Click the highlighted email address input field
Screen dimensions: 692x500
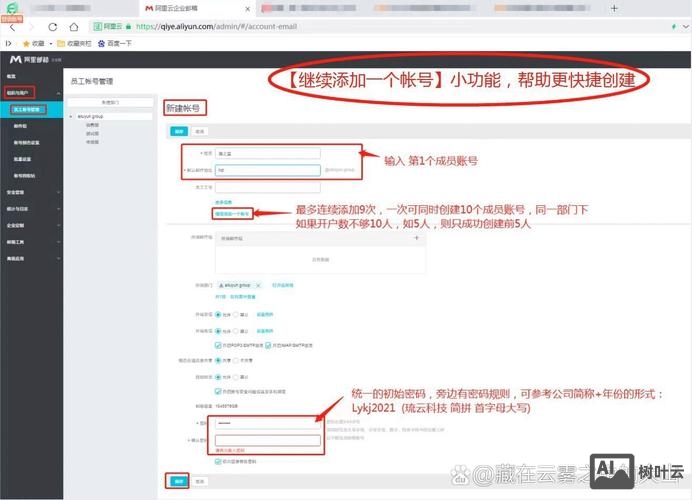tap(268, 170)
